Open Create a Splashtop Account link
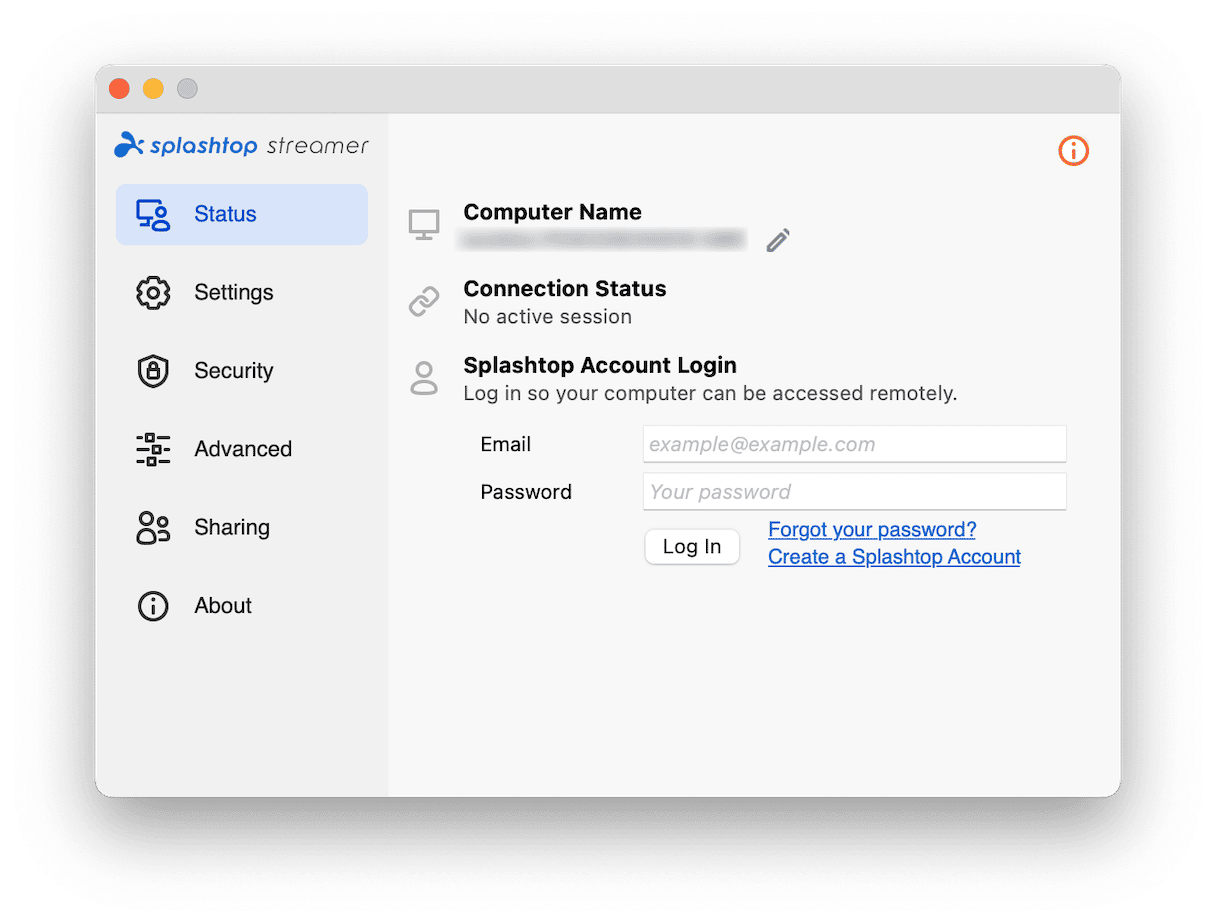This screenshot has width=1216, height=923. coord(894,557)
